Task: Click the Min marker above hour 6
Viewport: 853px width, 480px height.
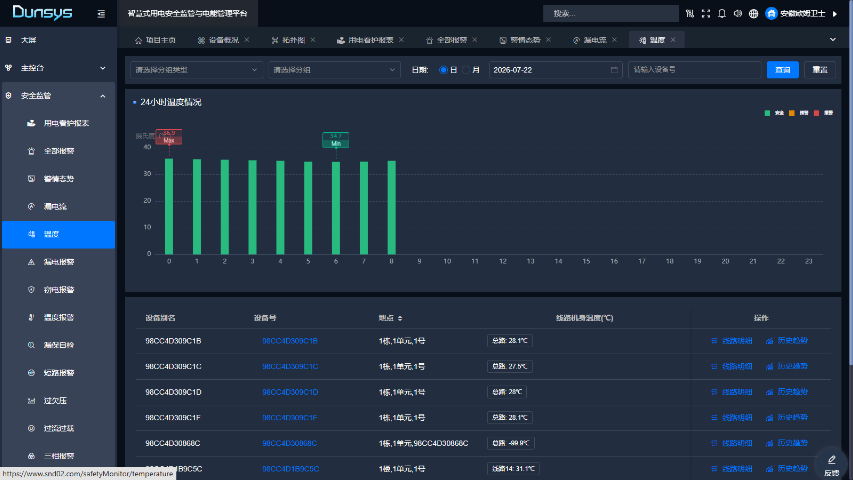Action: [x=336, y=140]
